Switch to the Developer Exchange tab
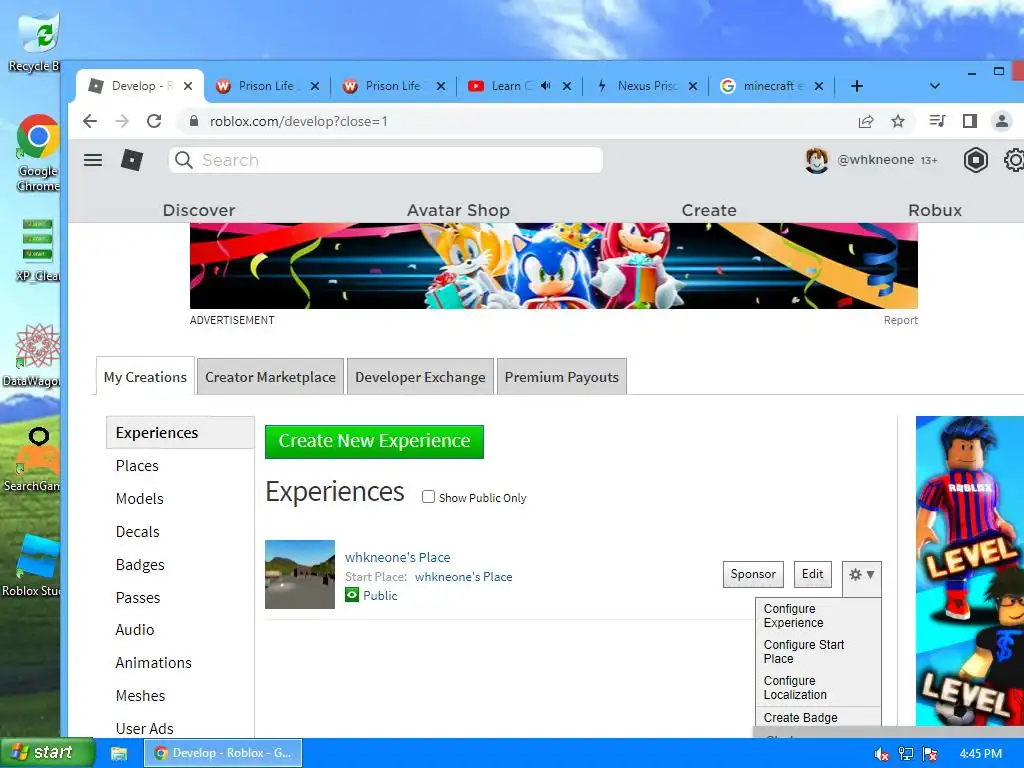This screenshot has width=1024, height=768. 420,377
